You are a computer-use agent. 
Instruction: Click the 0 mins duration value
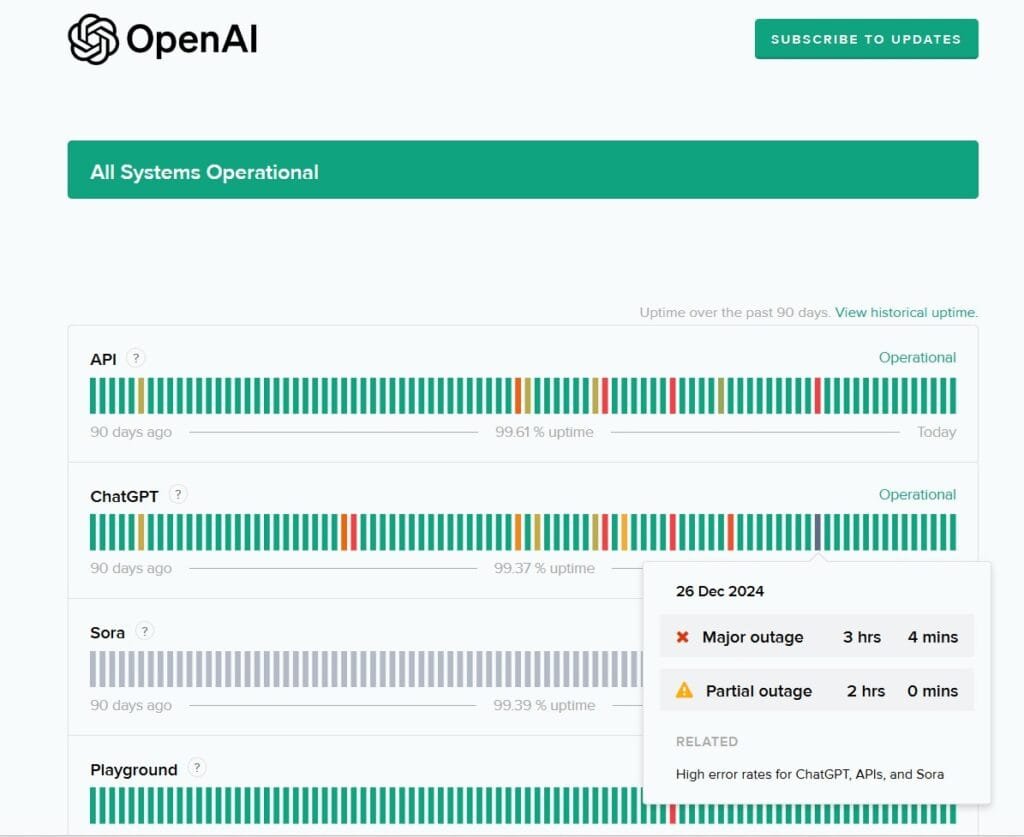click(x=933, y=691)
